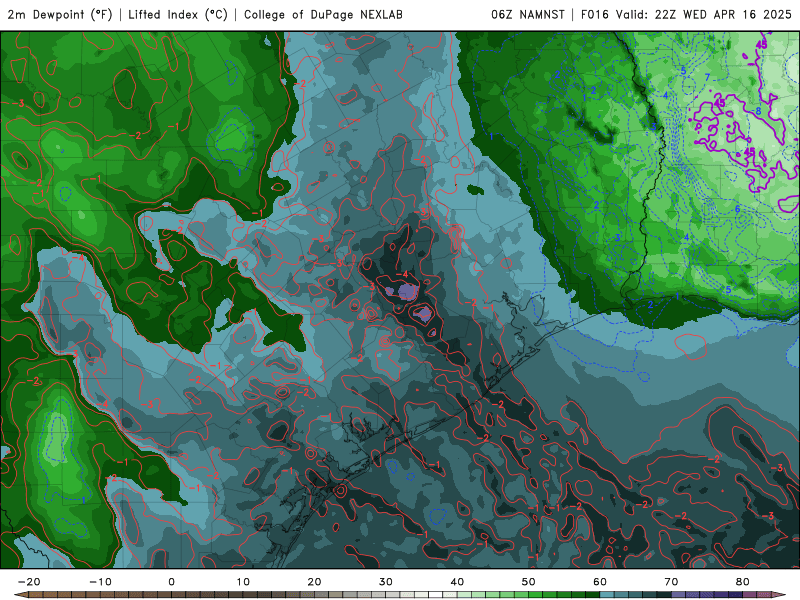Click the 20 label on the color scale
The height and width of the screenshot is (600, 800).
pyautogui.click(x=314, y=582)
